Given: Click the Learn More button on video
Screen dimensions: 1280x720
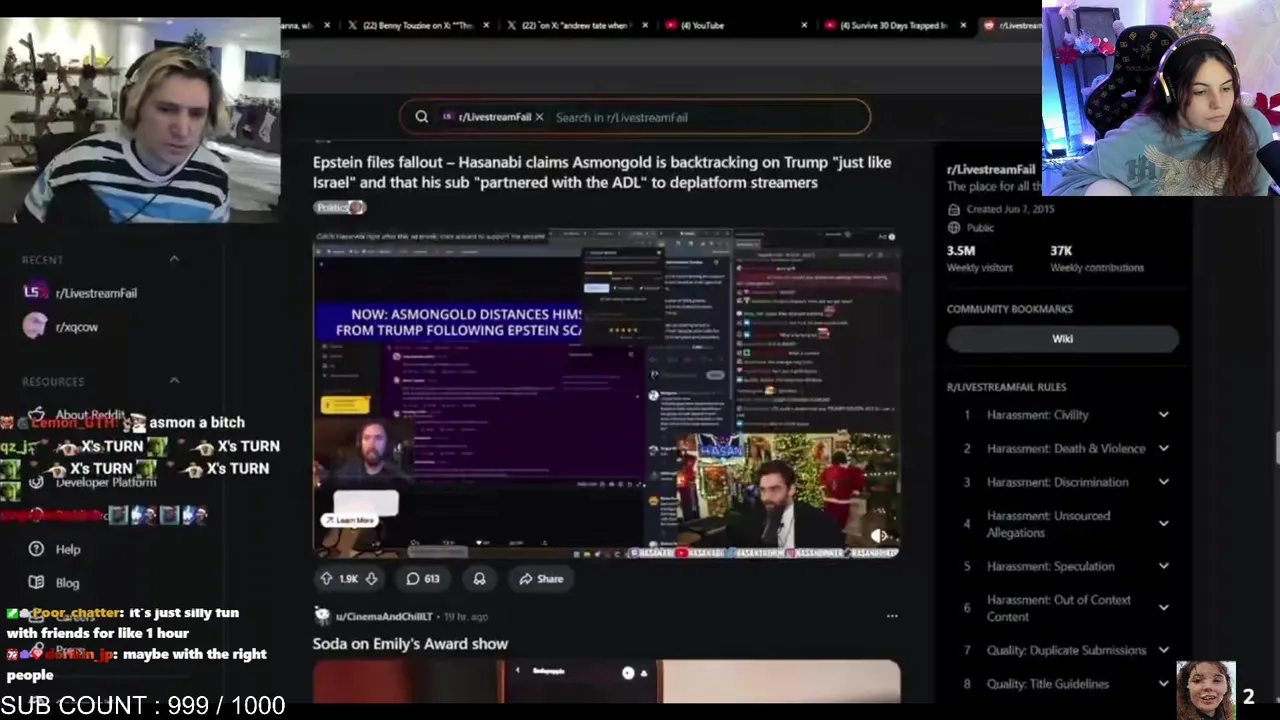Looking at the screenshot, I should [349, 520].
